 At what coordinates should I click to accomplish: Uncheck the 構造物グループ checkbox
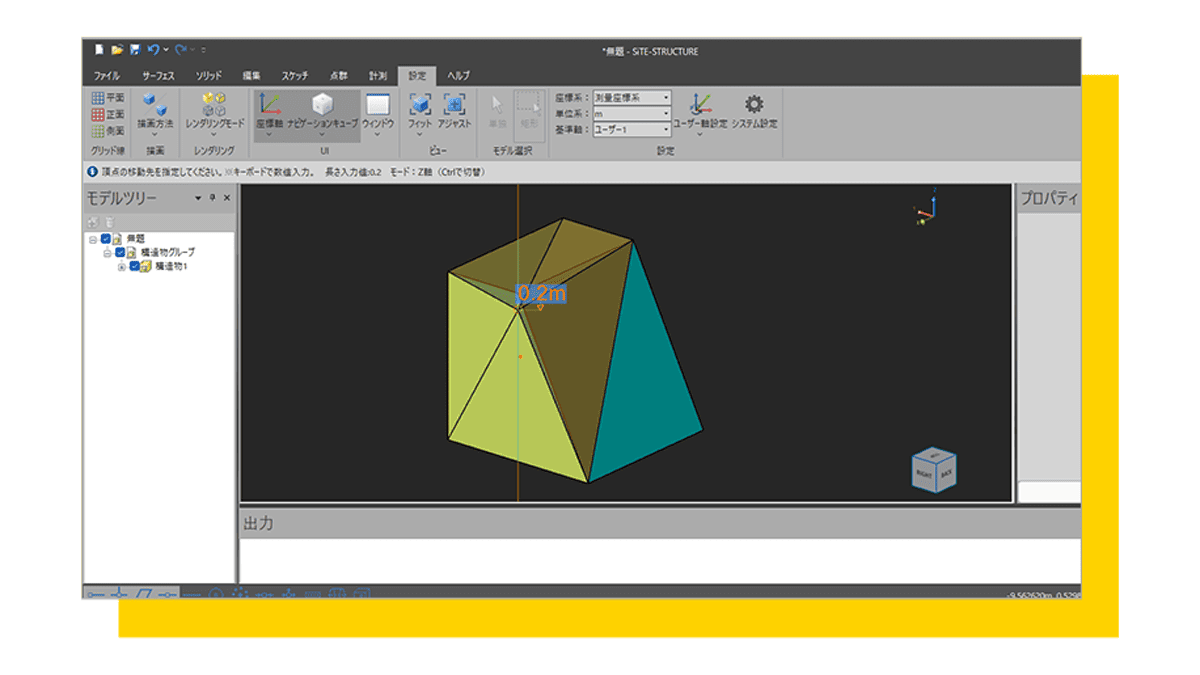tap(120, 253)
